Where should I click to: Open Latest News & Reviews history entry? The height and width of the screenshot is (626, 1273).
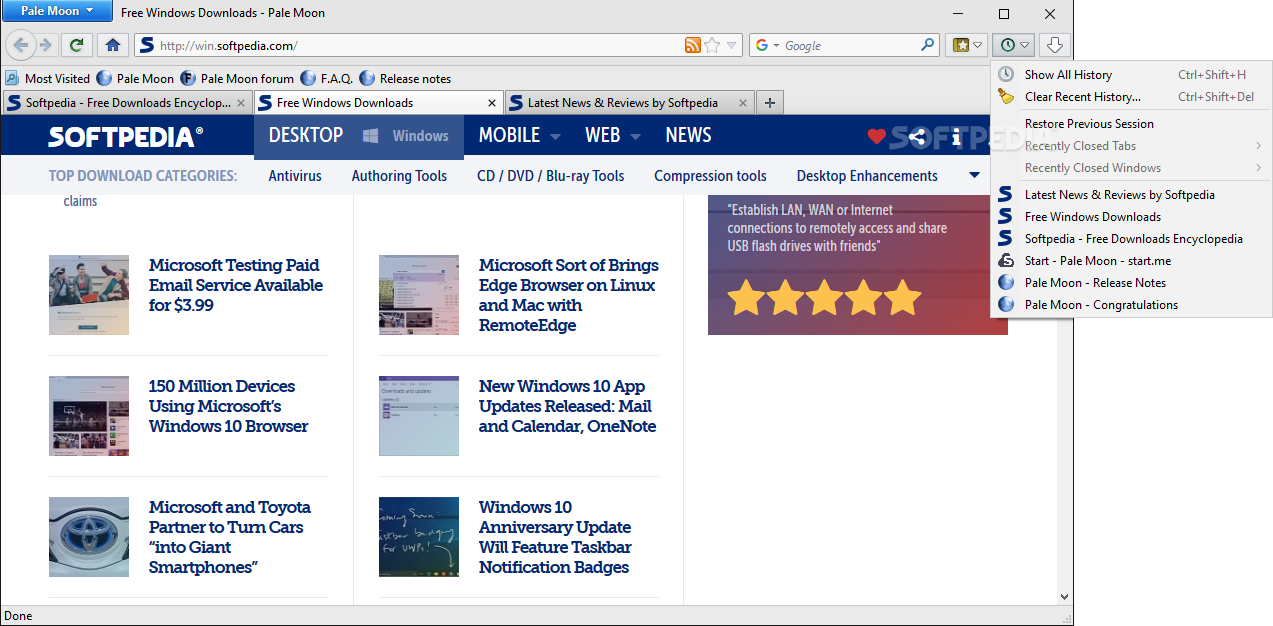1131,195
